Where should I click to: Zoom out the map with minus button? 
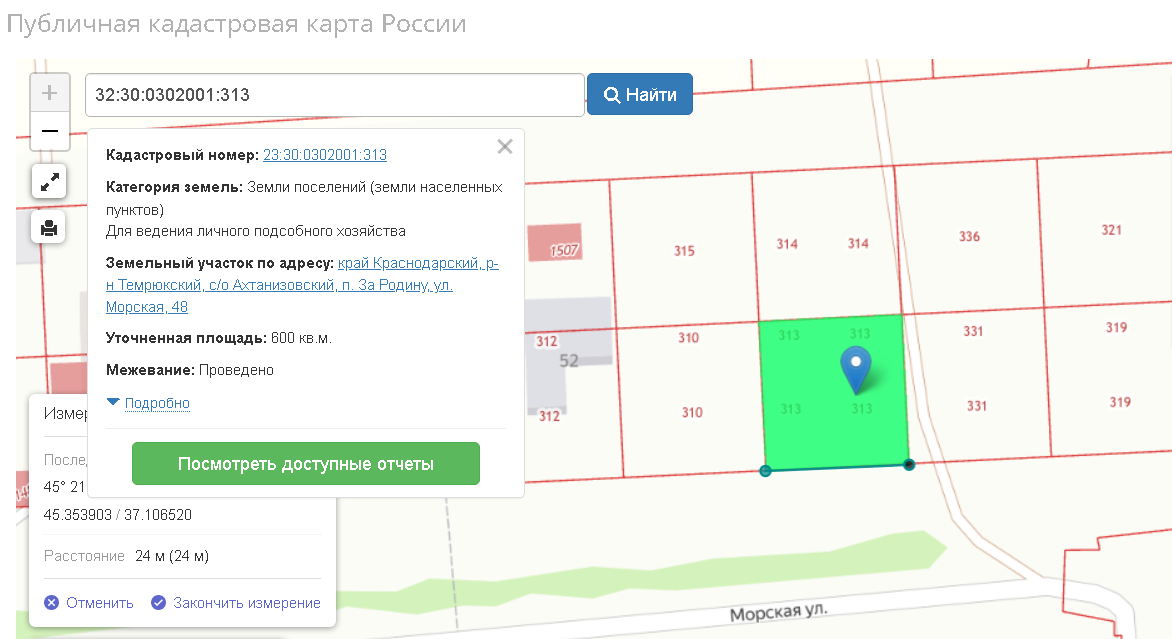click(49, 132)
